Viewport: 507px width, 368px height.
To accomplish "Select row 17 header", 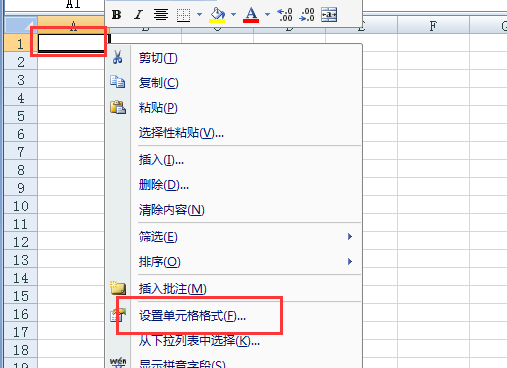I will click(21, 332).
